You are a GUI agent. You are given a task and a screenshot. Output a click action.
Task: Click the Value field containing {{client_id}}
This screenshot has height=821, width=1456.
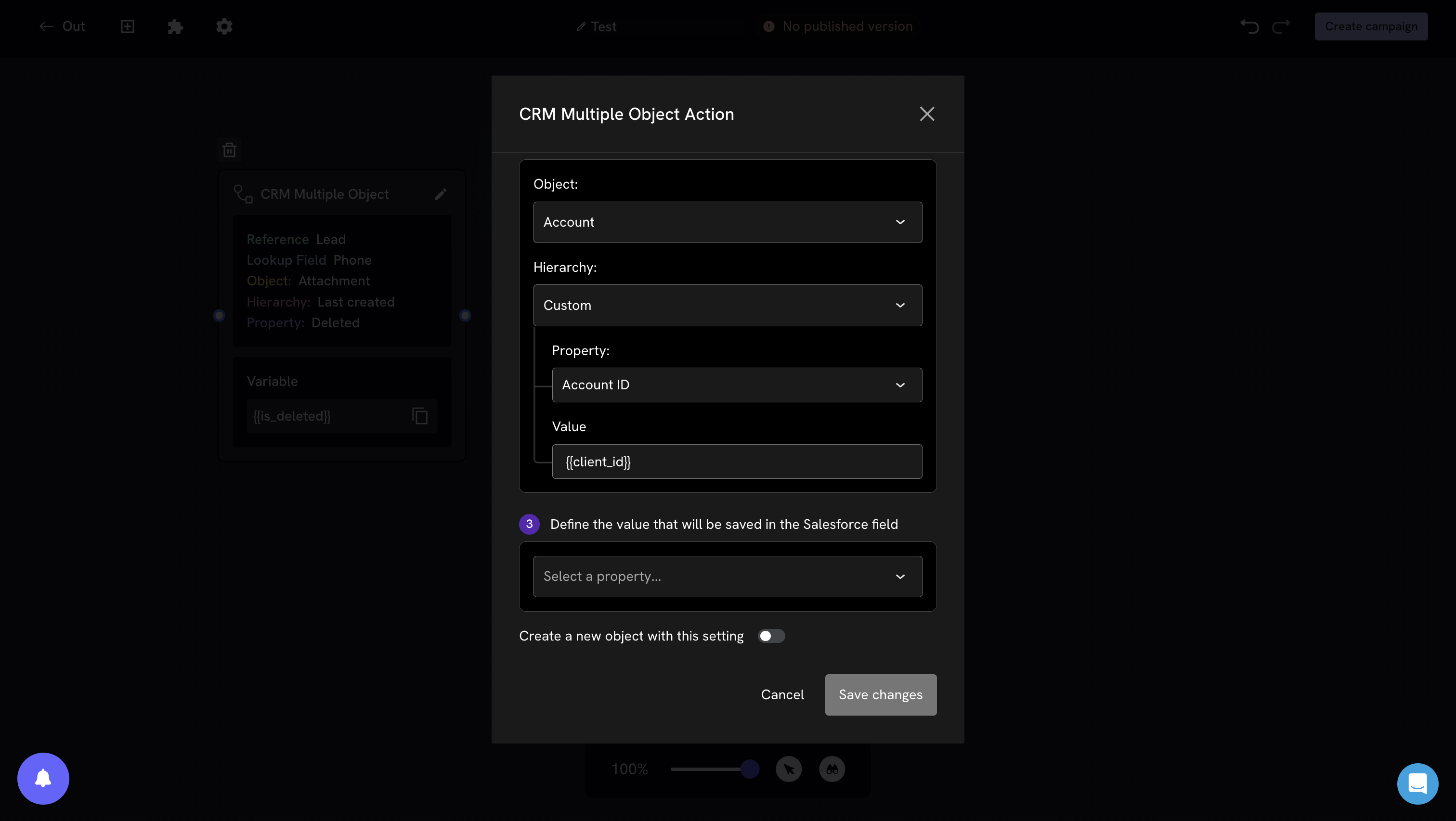[737, 462]
